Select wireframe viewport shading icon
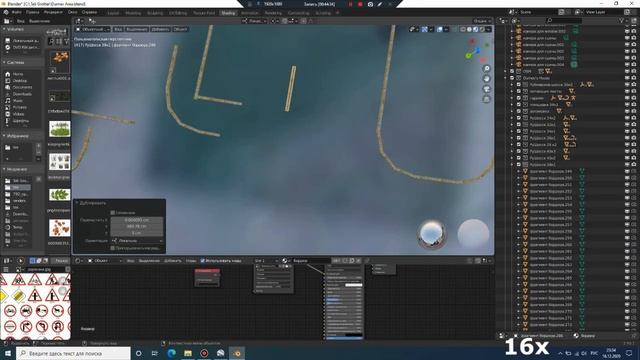Image resolution: width=640 pixels, height=360 pixels. 463,29
